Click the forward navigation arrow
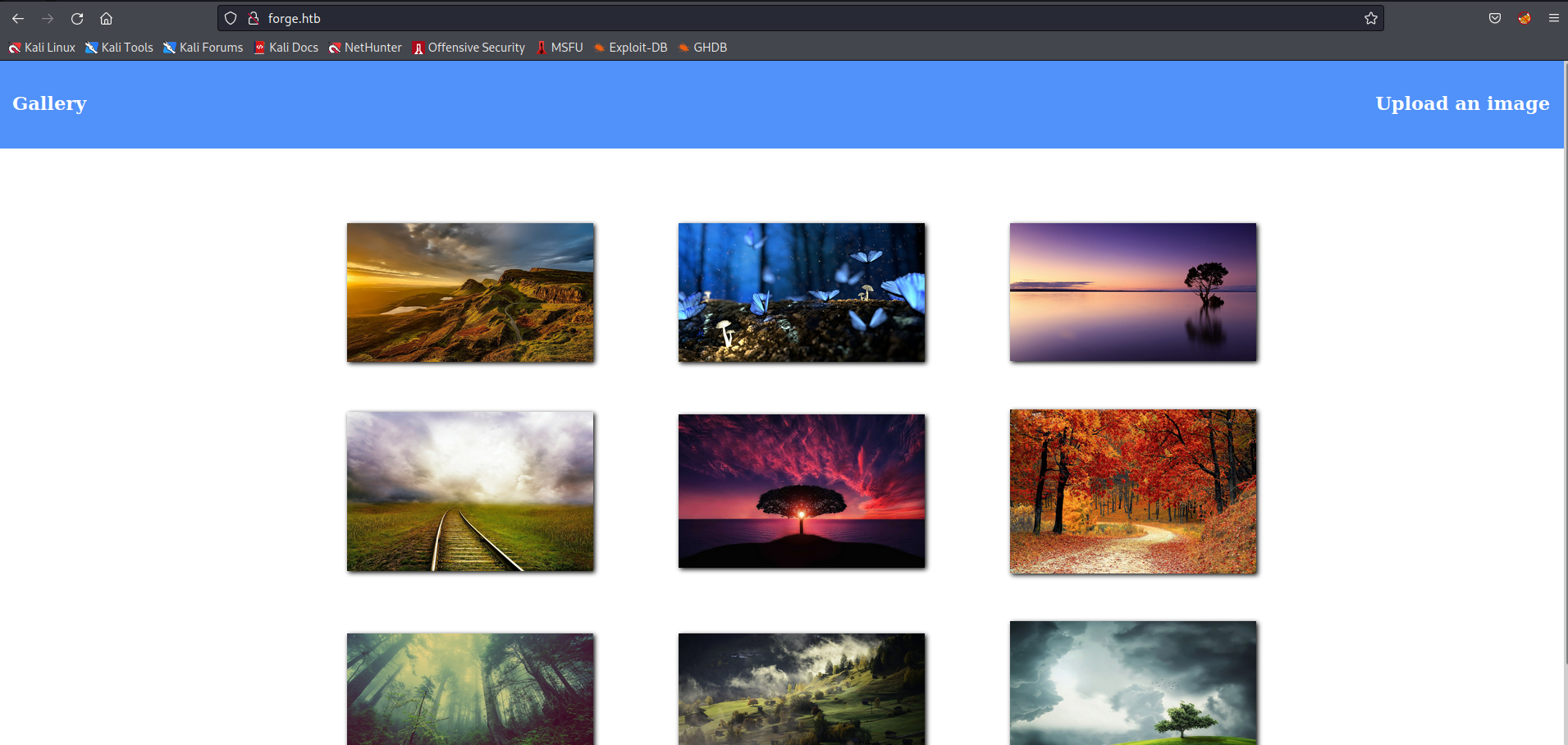The height and width of the screenshot is (745, 1568). (48, 18)
